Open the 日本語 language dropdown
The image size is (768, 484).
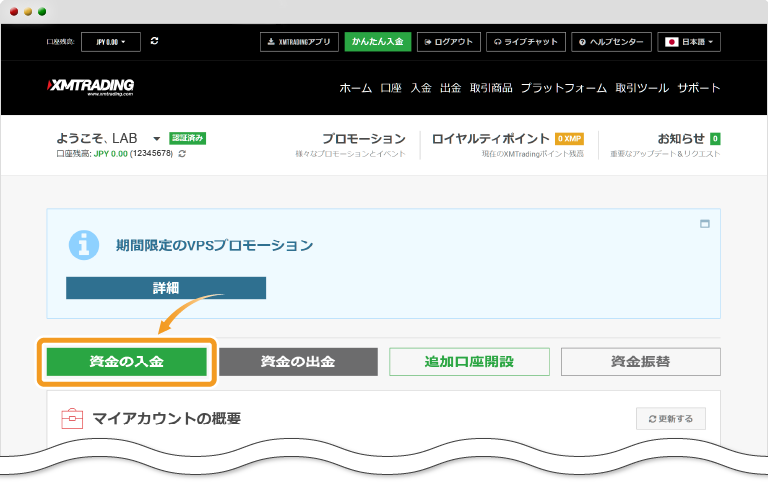[689, 42]
